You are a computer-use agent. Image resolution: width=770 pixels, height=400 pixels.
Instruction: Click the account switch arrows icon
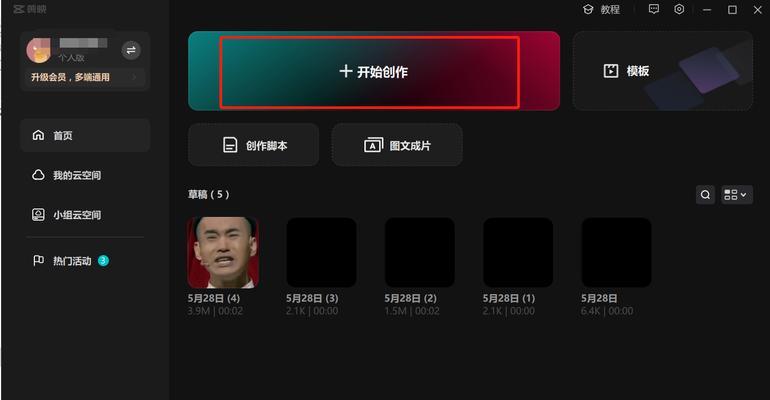(x=131, y=50)
